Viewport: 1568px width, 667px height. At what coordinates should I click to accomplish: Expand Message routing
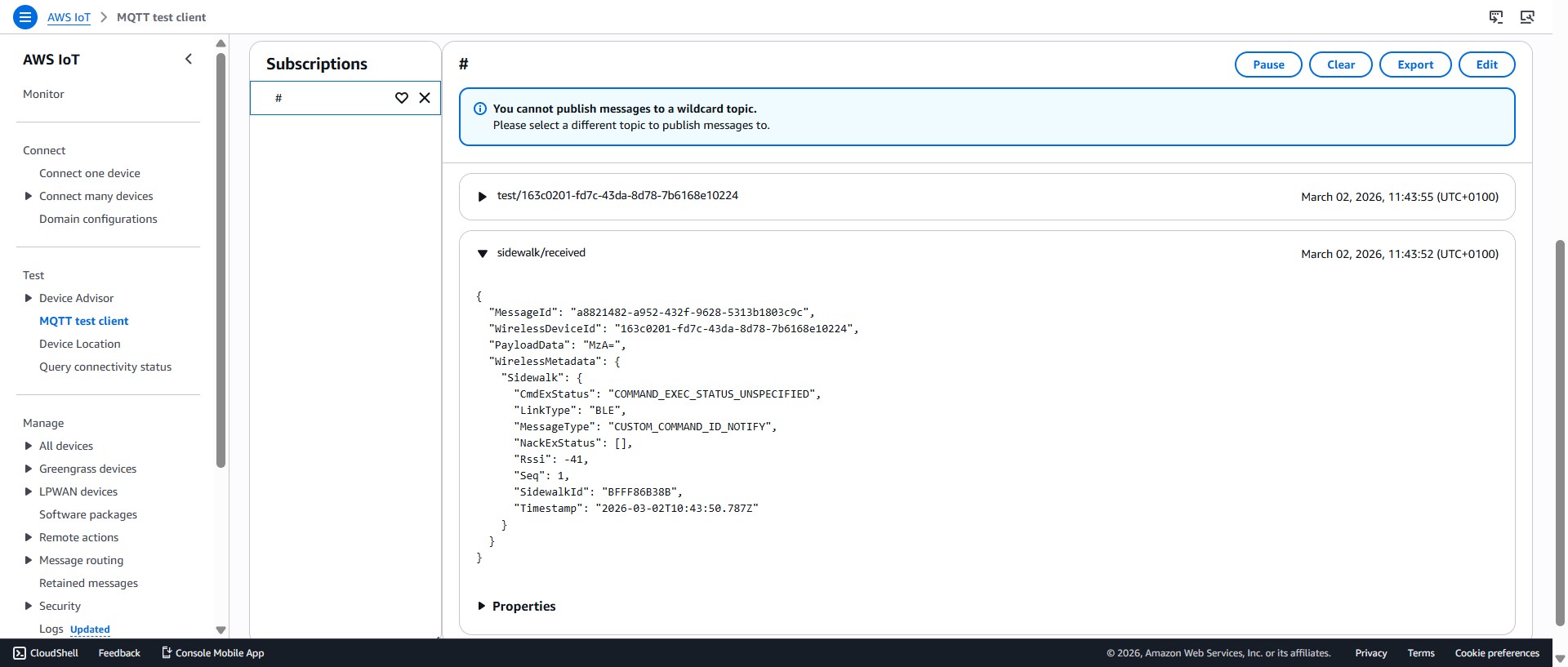tap(29, 560)
